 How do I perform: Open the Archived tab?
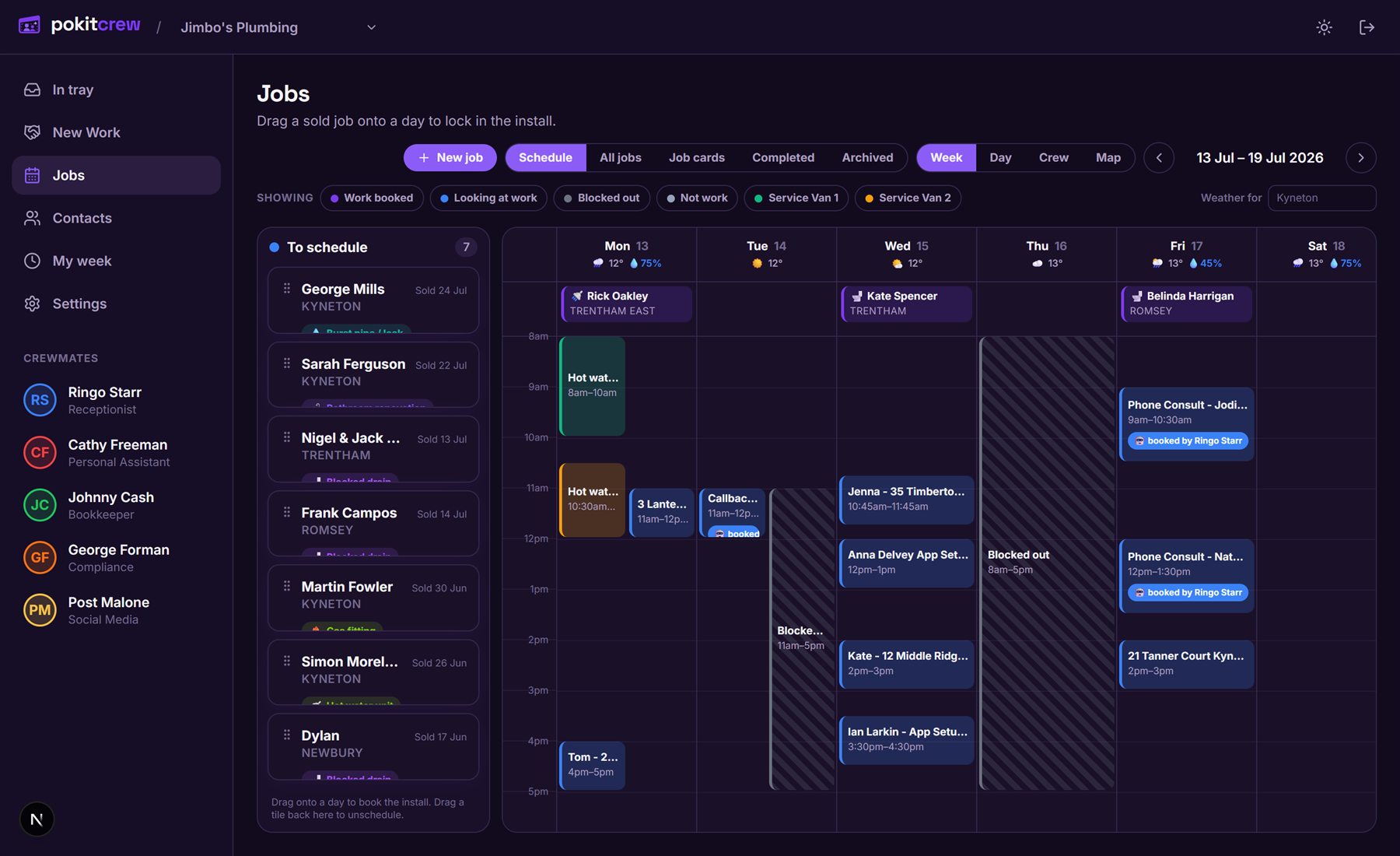867,158
